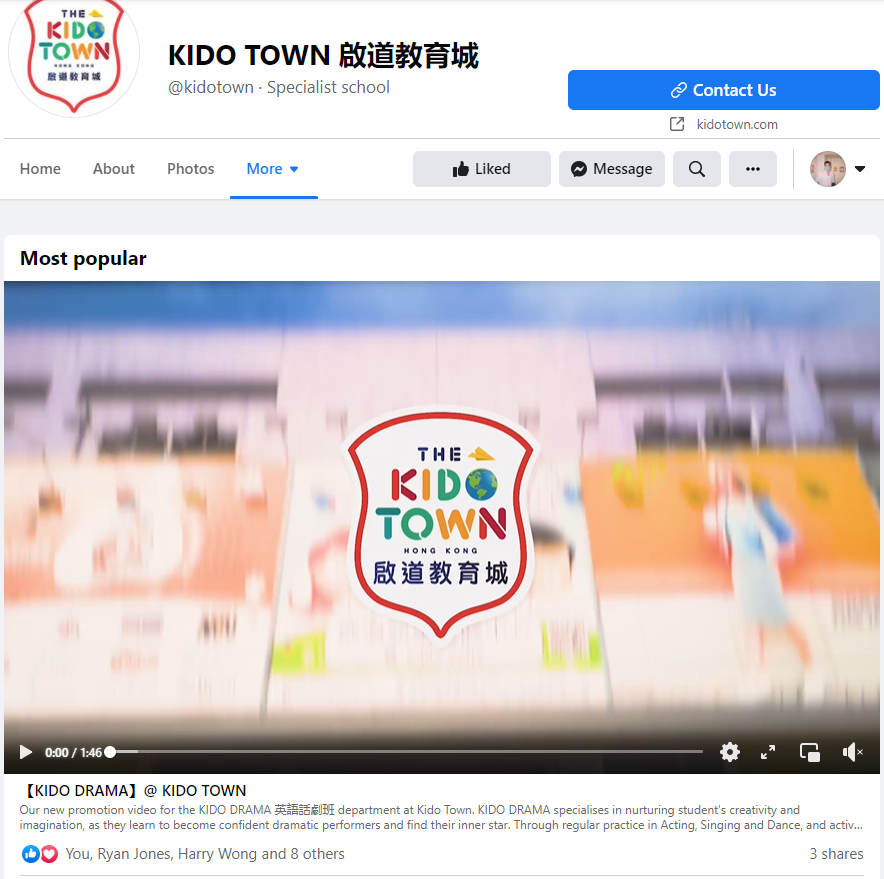View the 3 shares list
Screen dimensions: 884x879
click(836, 854)
